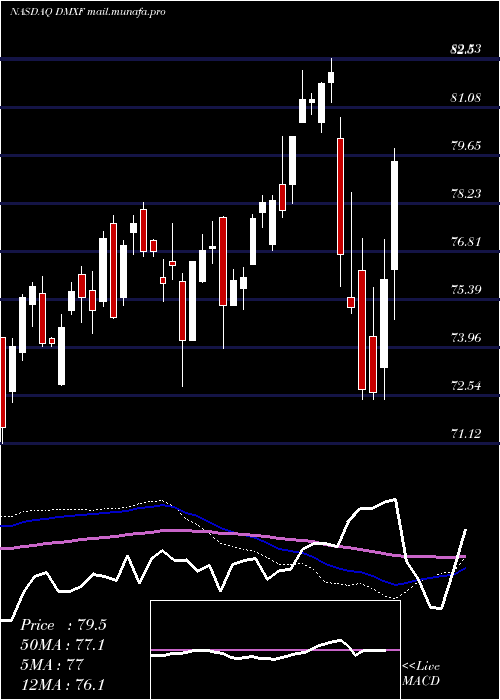Click the 12MA : 76.1 readout
The height and width of the screenshot is (700, 500).
62,684
